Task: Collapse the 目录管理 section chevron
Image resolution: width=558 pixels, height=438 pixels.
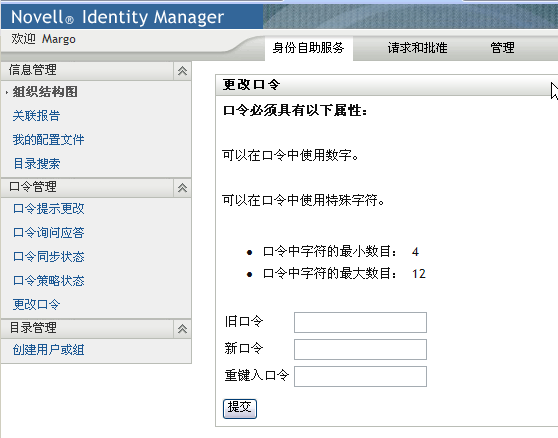Action: click(x=182, y=328)
